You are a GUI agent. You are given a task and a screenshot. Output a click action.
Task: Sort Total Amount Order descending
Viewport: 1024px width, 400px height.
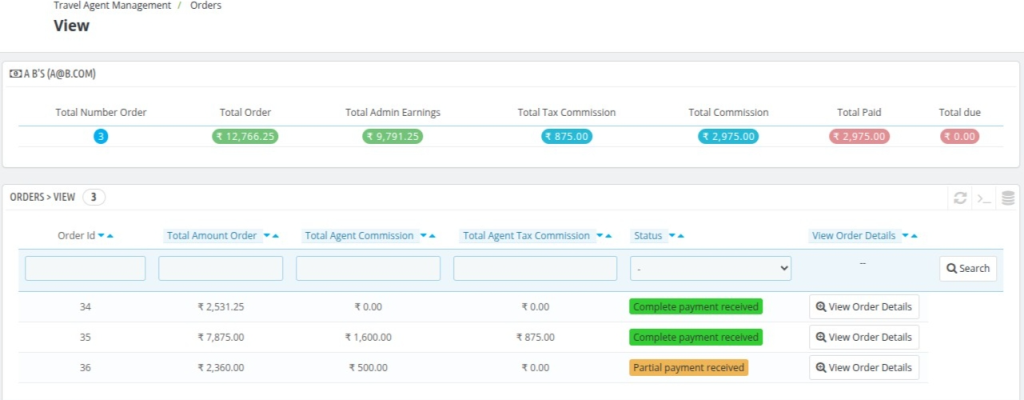click(267, 236)
